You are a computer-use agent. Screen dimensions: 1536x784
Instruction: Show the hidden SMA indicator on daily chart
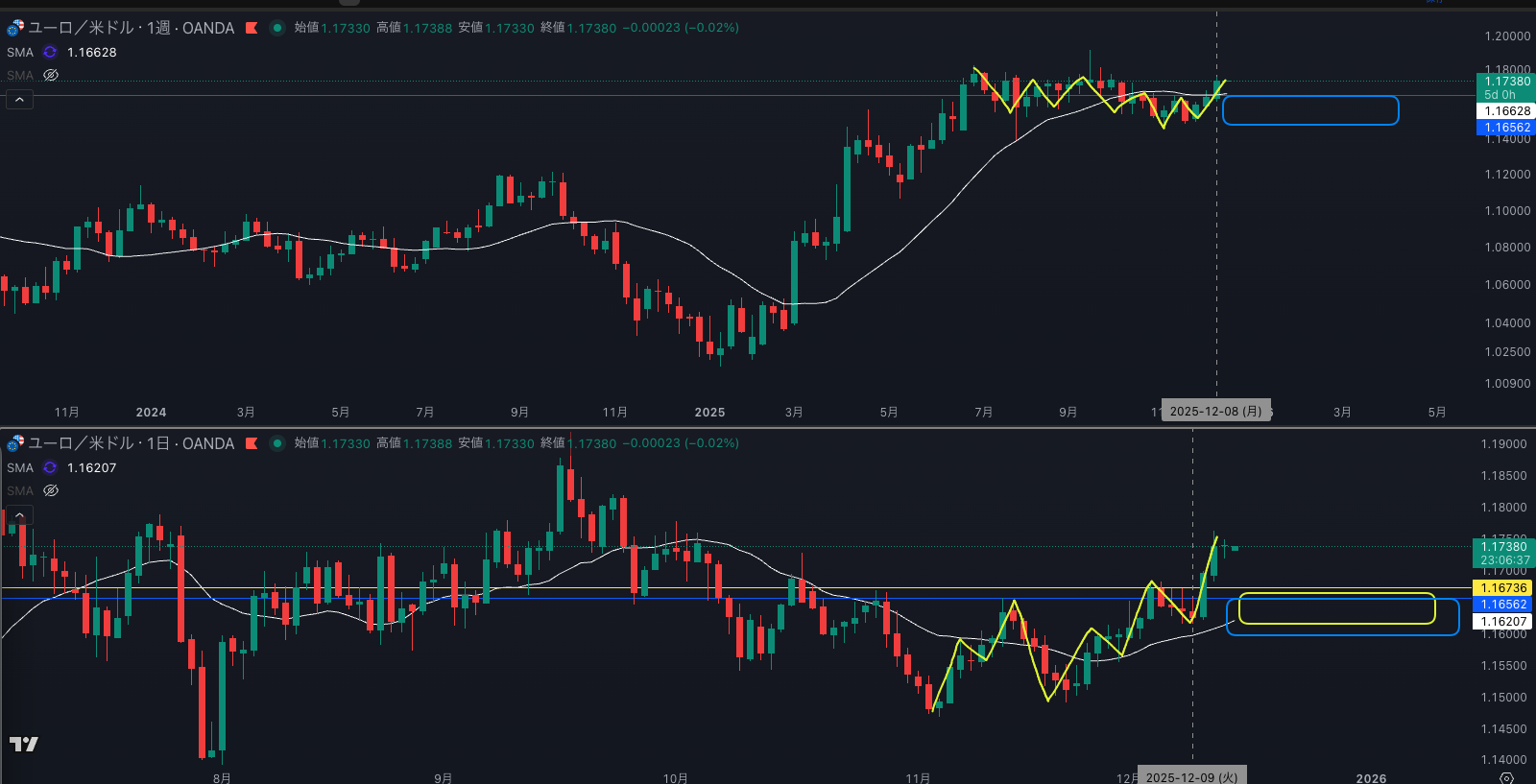pyautogui.click(x=51, y=490)
